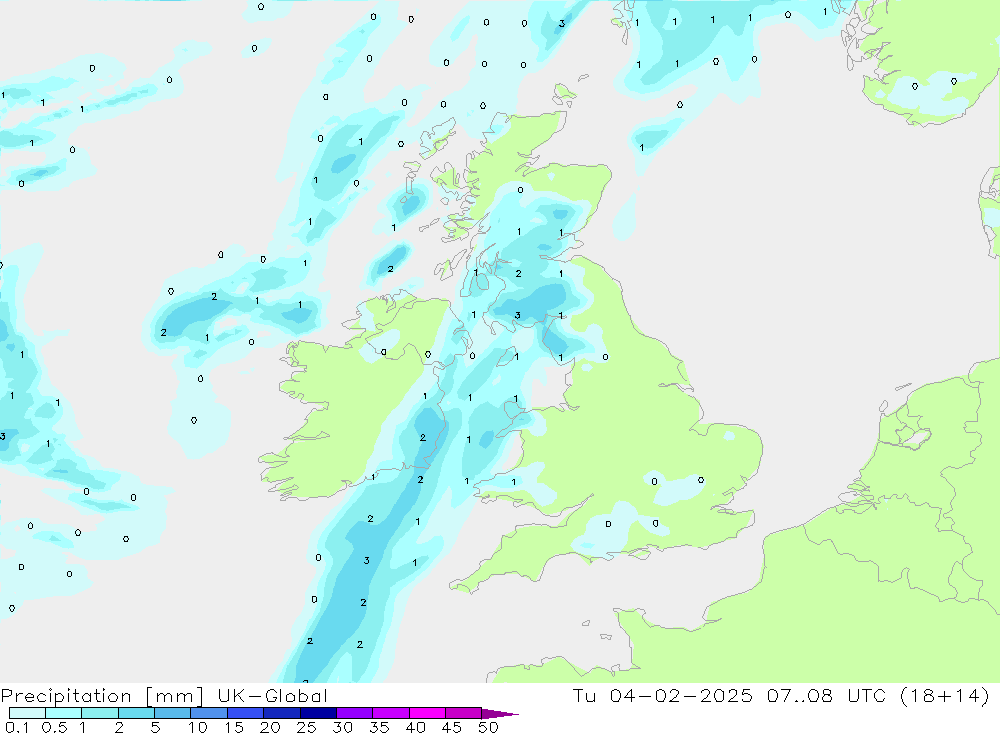Click the 'UK-Global' model label
This screenshot has height=733, width=1000.
(x=272, y=695)
